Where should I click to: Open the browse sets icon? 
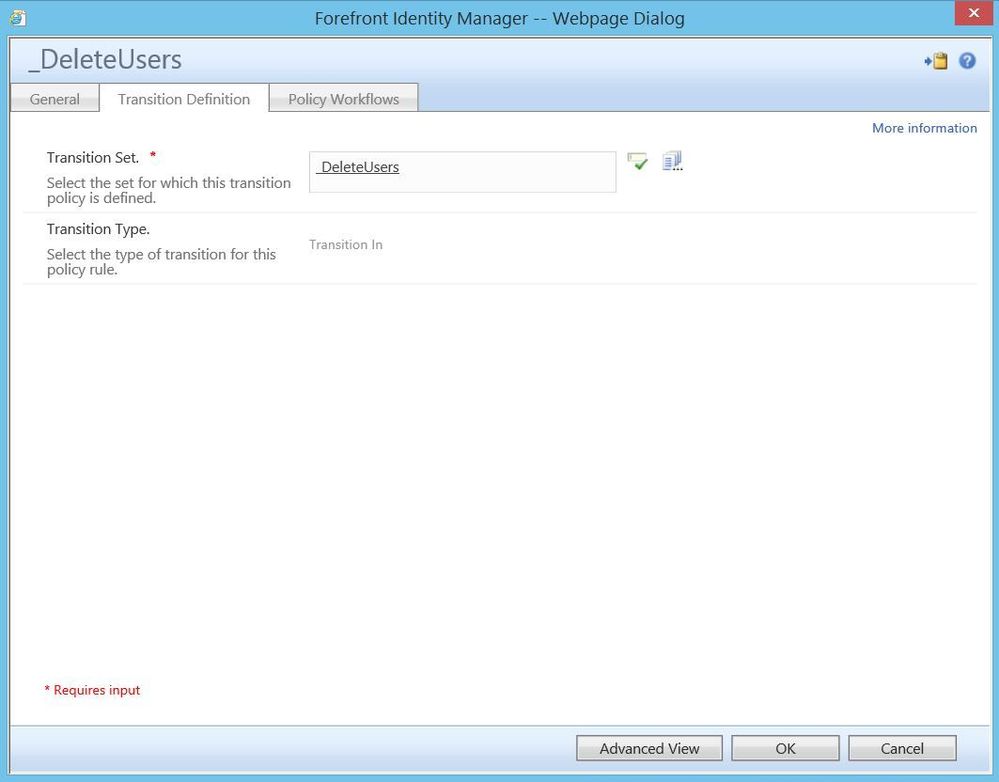pyautogui.click(x=672, y=161)
